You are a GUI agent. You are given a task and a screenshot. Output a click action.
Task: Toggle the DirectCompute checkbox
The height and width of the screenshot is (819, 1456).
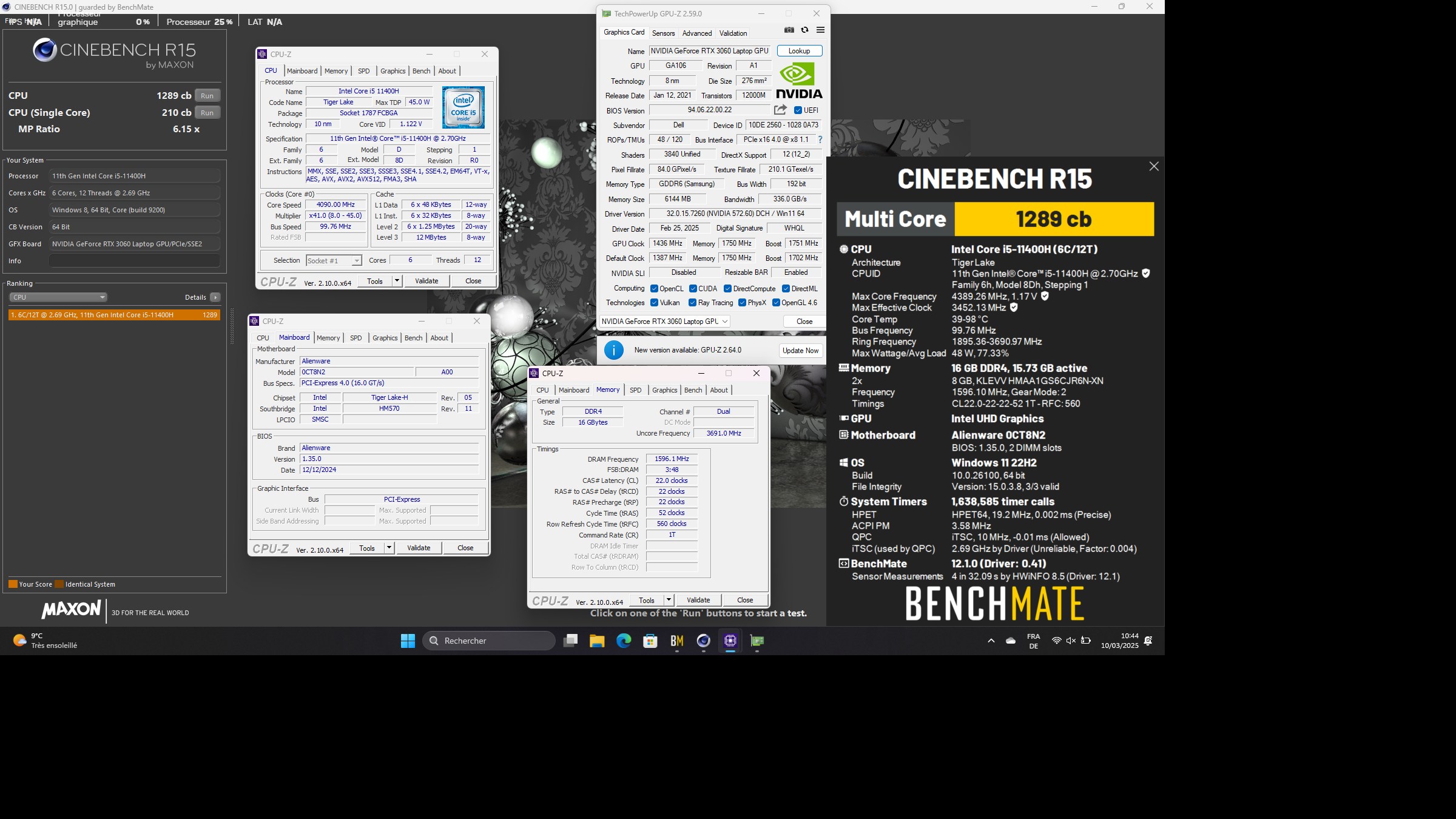click(727, 289)
